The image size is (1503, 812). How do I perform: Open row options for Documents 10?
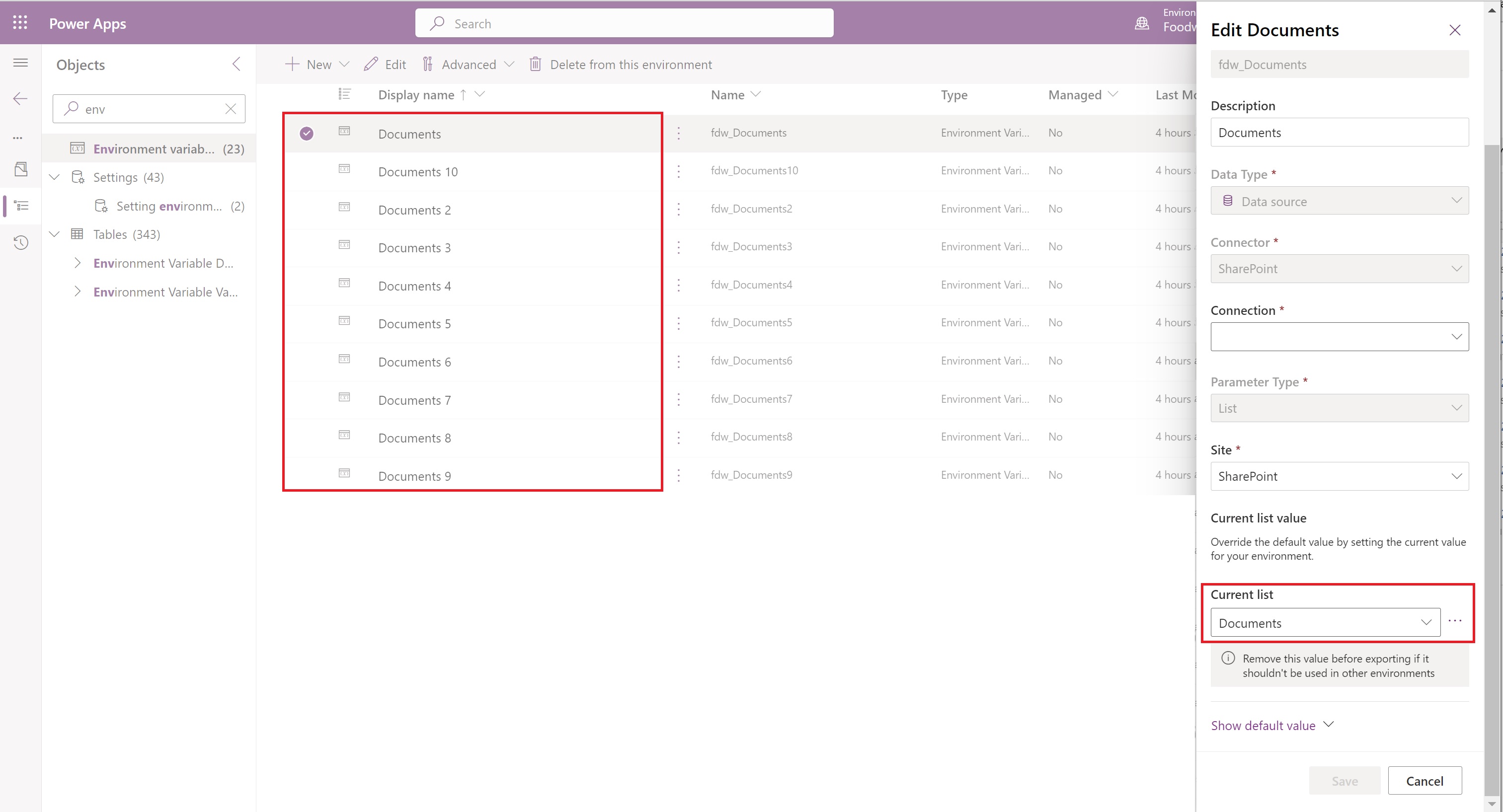pyautogui.click(x=679, y=171)
